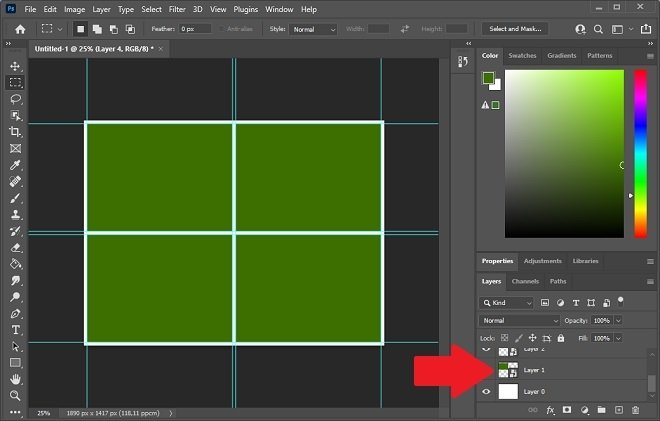The width and height of the screenshot is (660, 421).
Task: Add a layer mask
Action: (x=567, y=410)
